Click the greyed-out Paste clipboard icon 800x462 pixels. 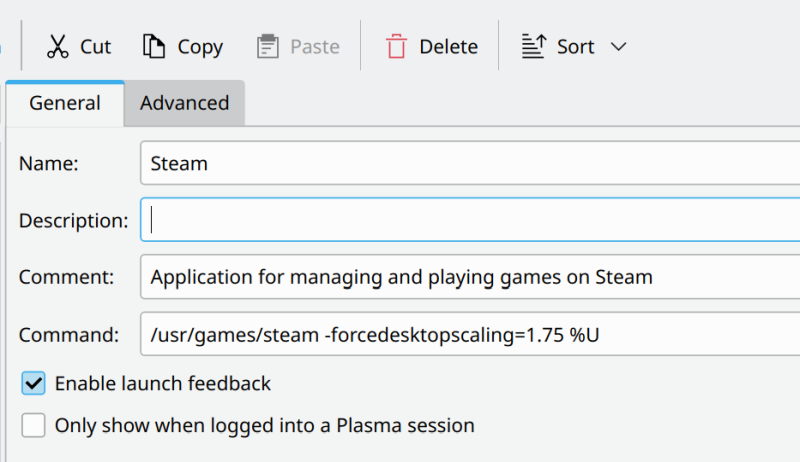(266, 46)
